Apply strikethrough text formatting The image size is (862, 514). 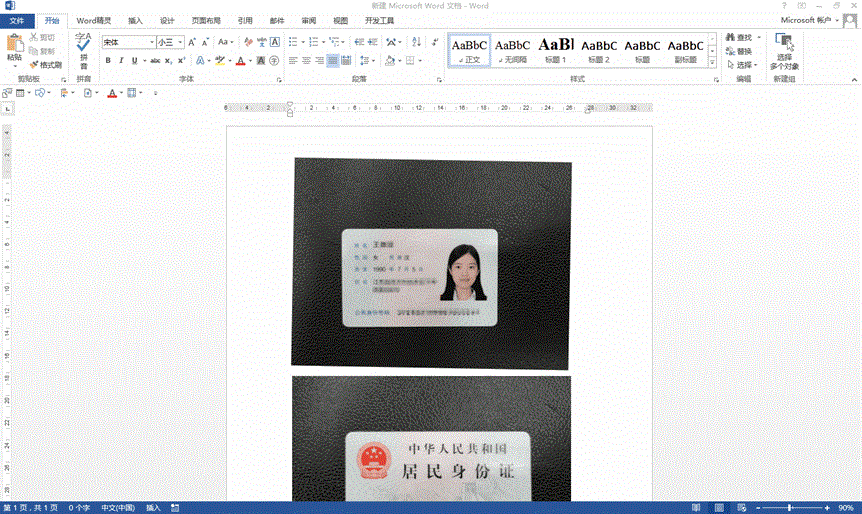(155, 61)
